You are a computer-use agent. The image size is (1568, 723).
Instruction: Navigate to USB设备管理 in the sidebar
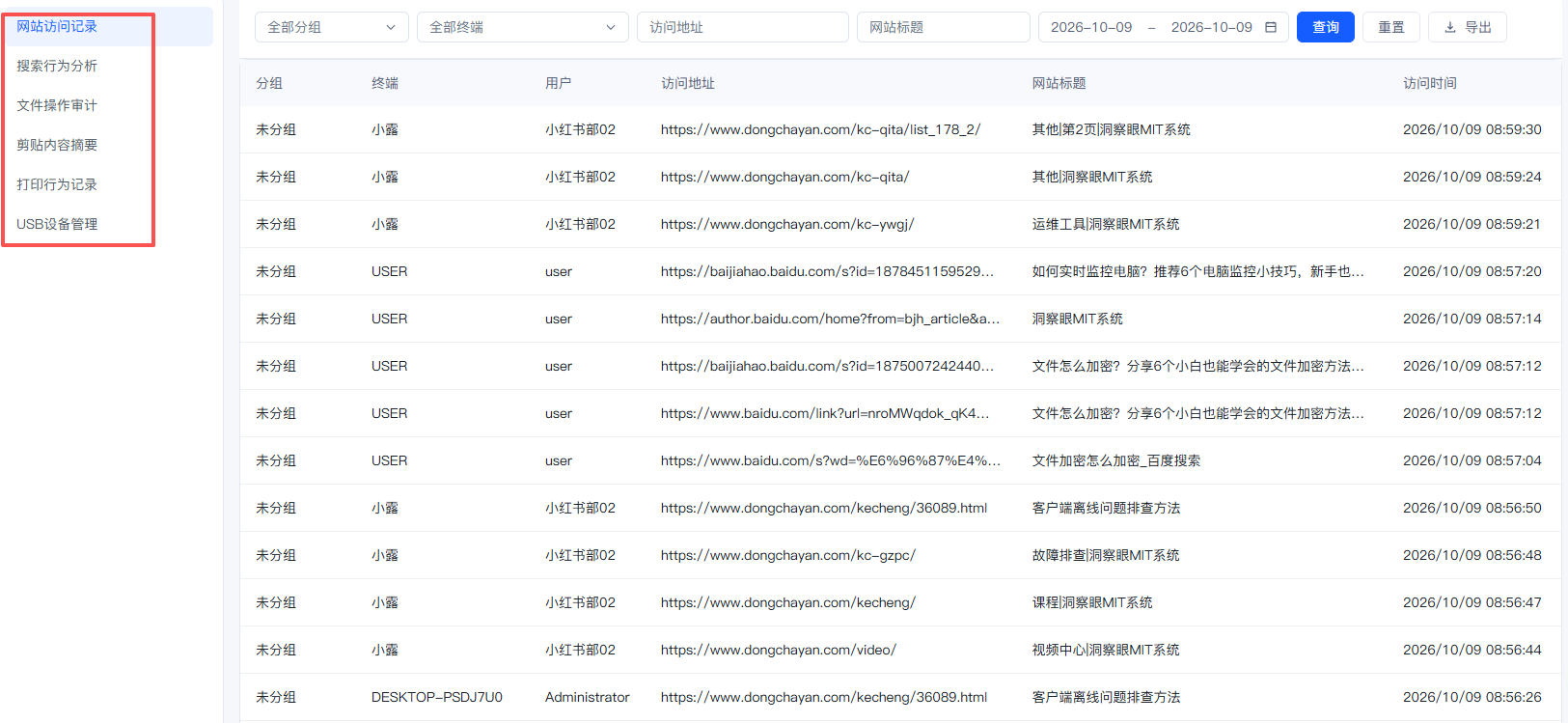[57, 224]
